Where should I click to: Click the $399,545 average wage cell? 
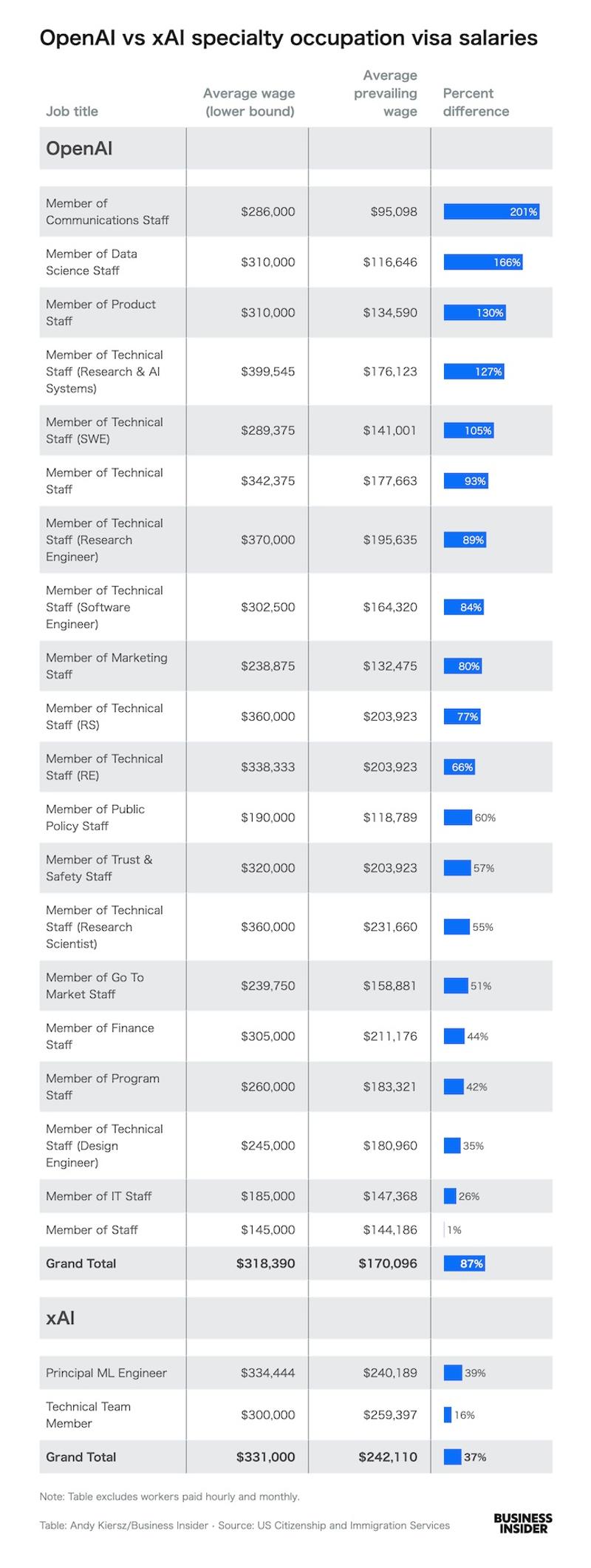267,372
